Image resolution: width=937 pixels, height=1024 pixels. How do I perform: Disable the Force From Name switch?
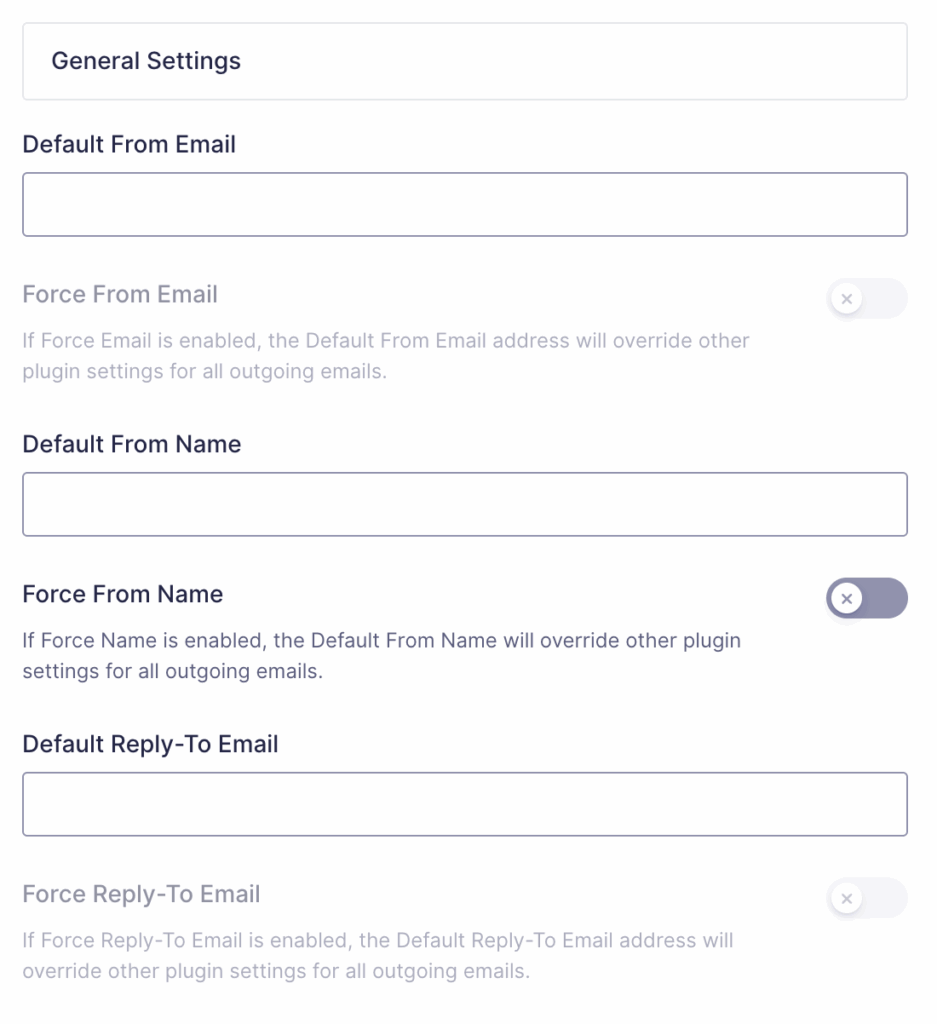click(867, 599)
